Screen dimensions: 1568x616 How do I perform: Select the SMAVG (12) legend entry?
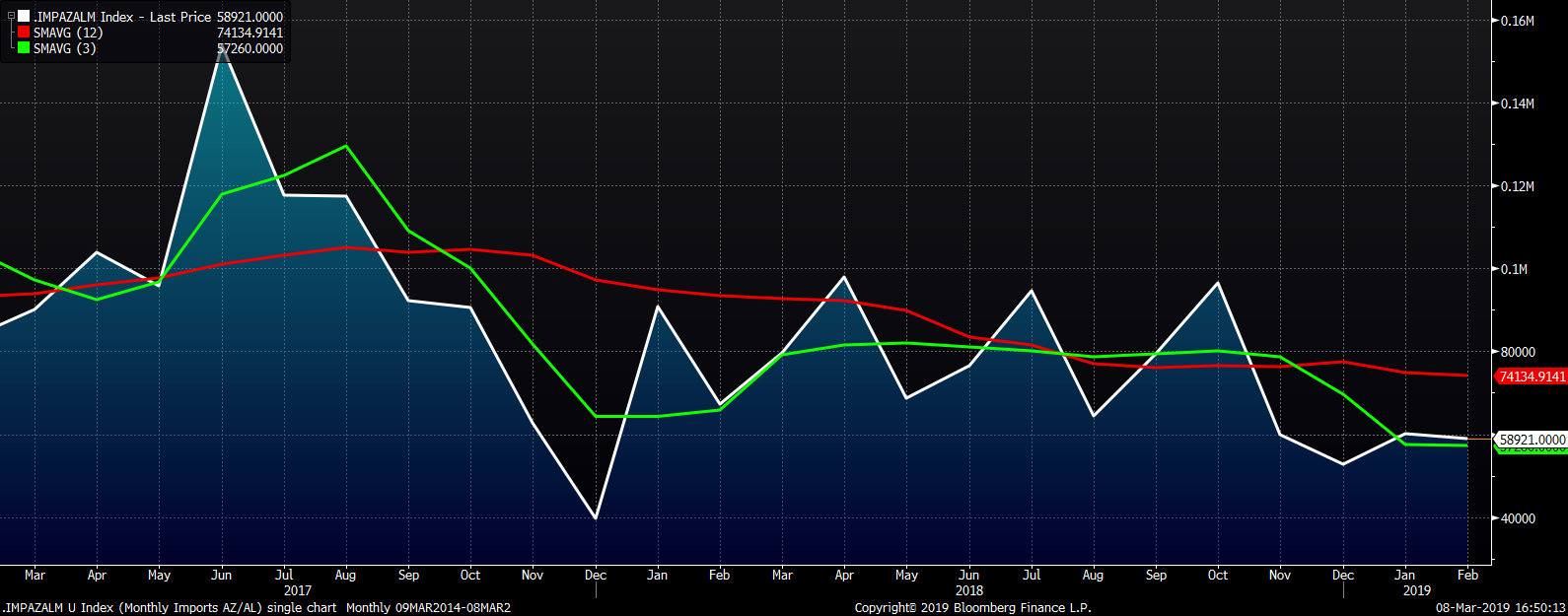tap(68, 33)
